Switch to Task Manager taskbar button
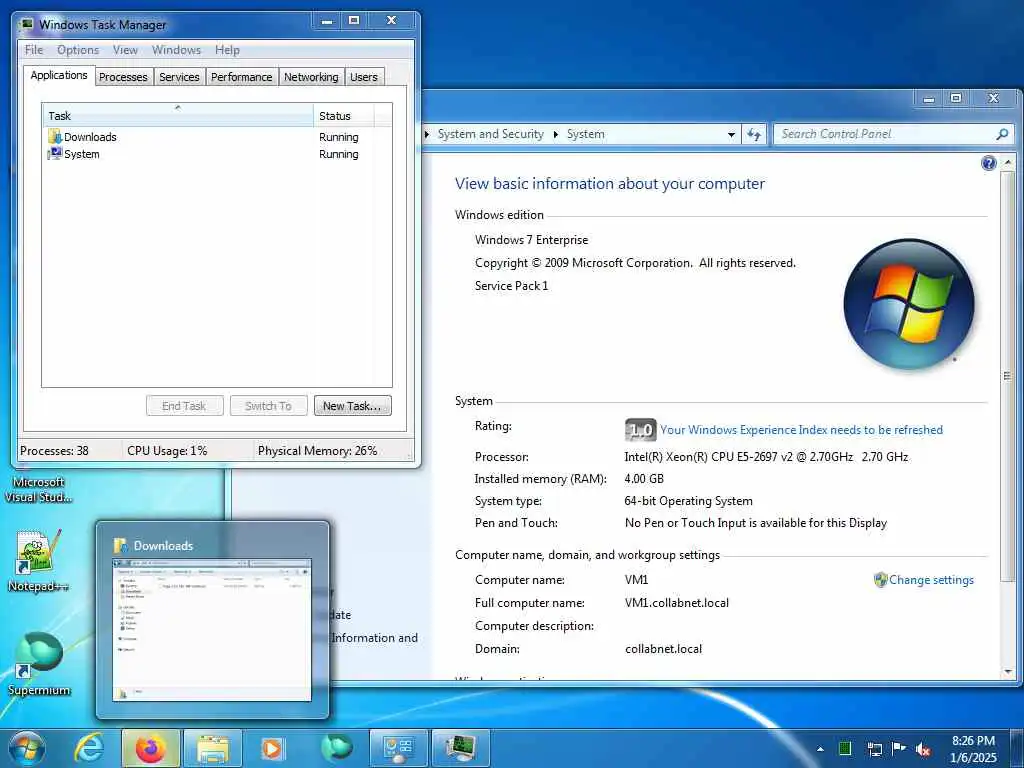1024x768 pixels. point(460,748)
